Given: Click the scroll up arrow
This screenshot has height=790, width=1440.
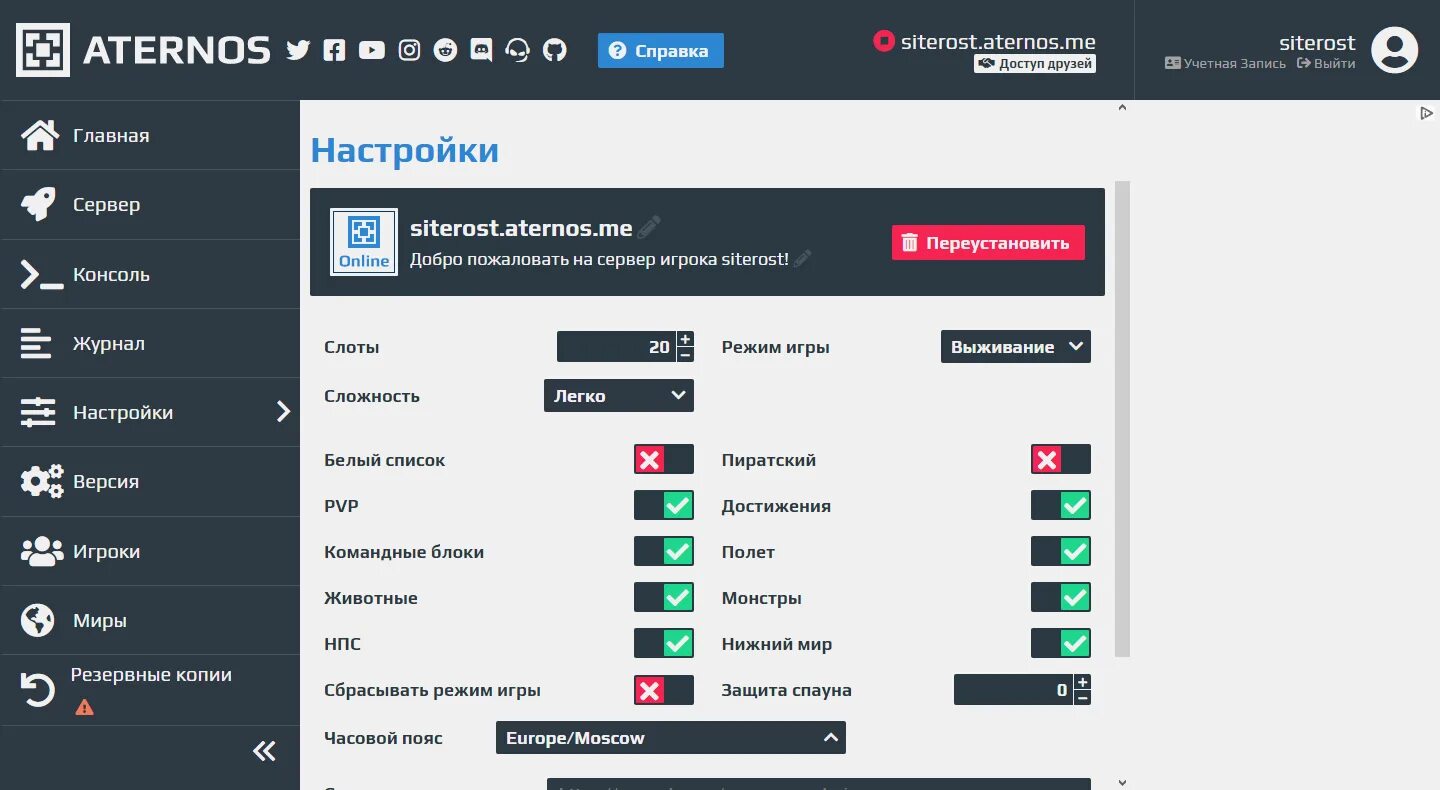Looking at the screenshot, I should pyautogui.click(x=1122, y=107).
